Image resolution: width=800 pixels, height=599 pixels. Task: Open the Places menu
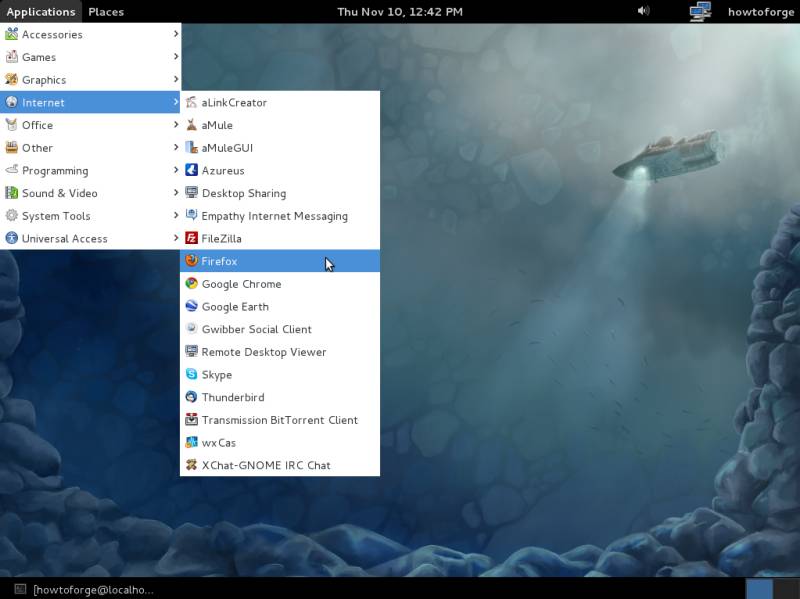tap(106, 12)
